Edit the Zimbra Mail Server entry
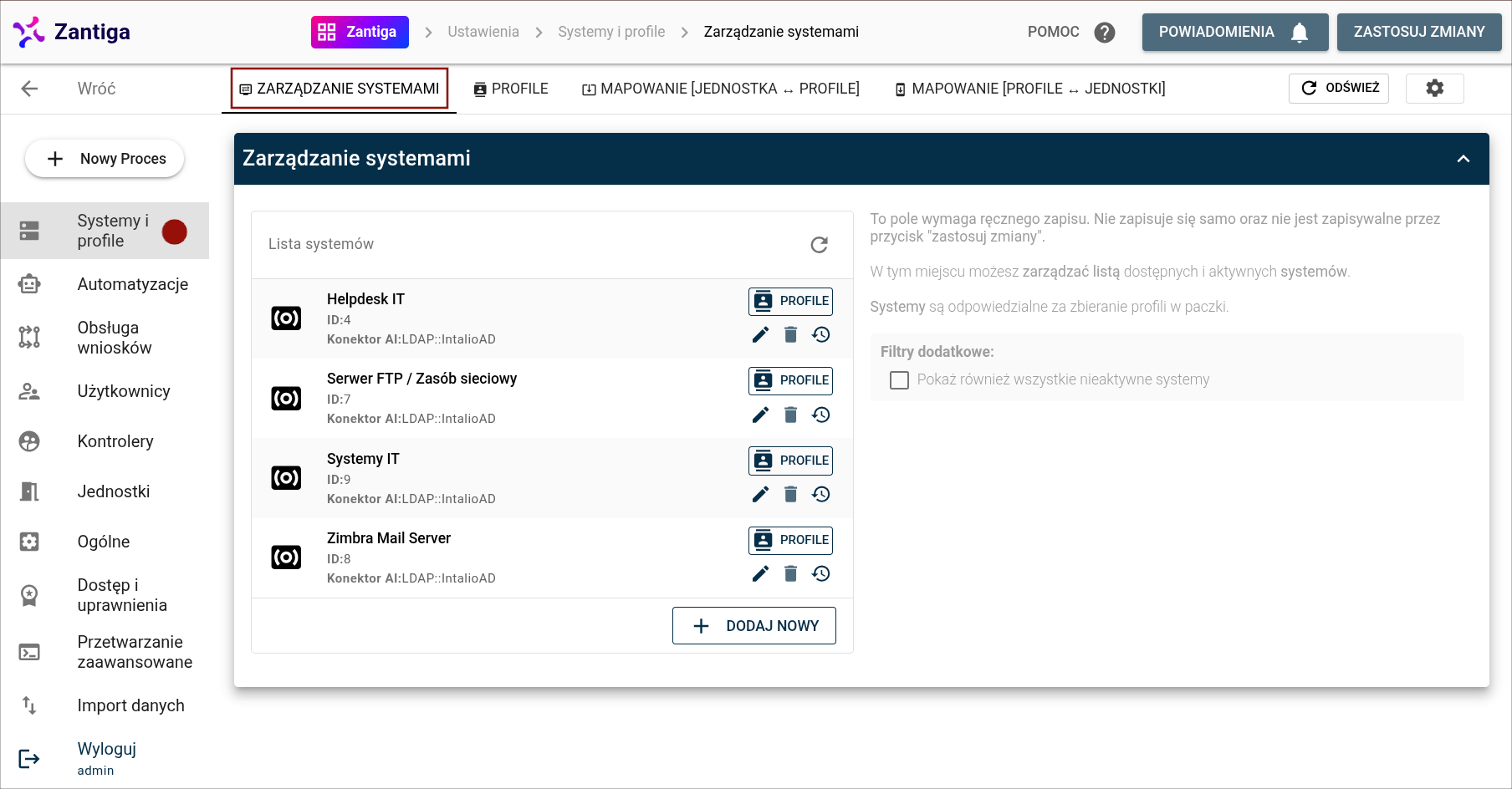 pos(760,573)
